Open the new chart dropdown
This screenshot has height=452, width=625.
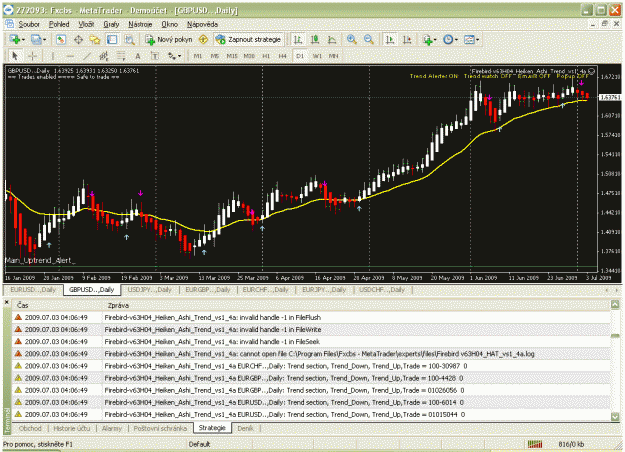pyautogui.click(x=17, y=39)
